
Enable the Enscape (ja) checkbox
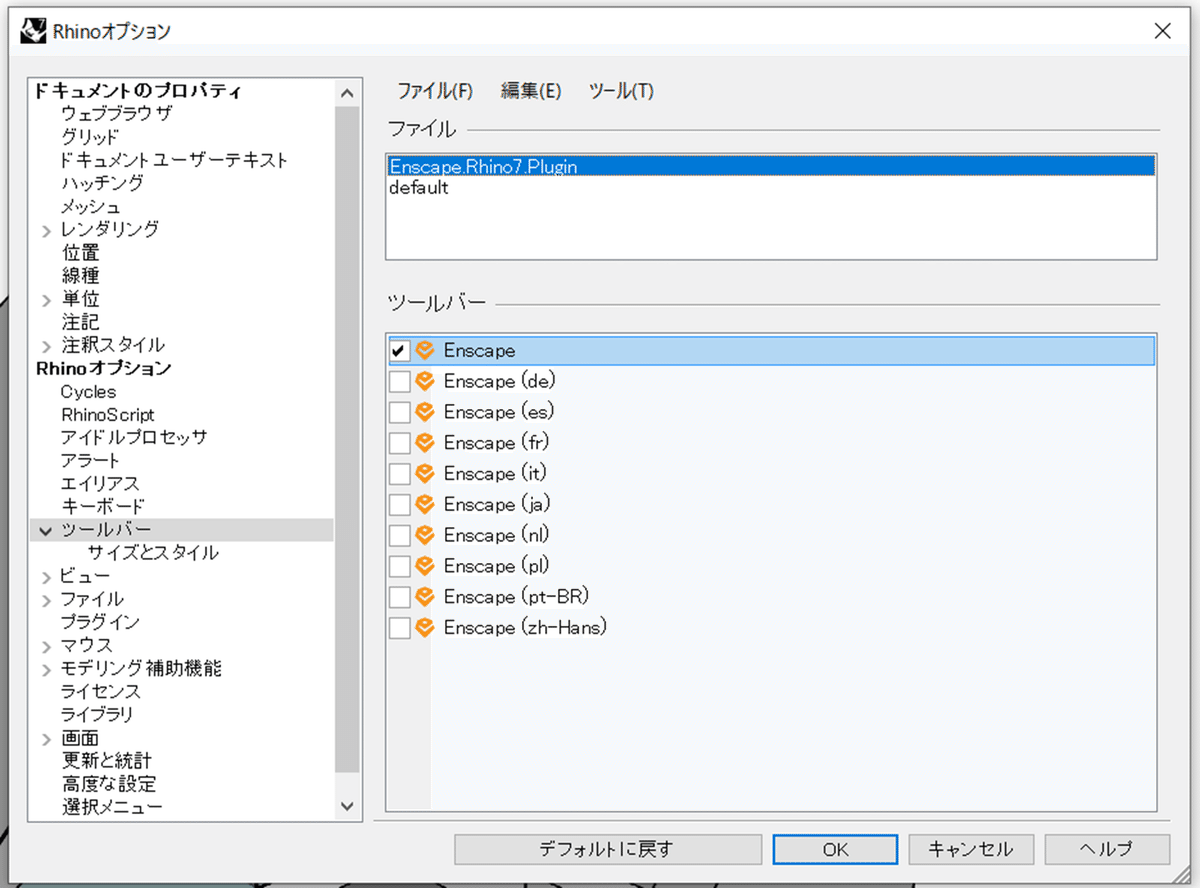400,505
